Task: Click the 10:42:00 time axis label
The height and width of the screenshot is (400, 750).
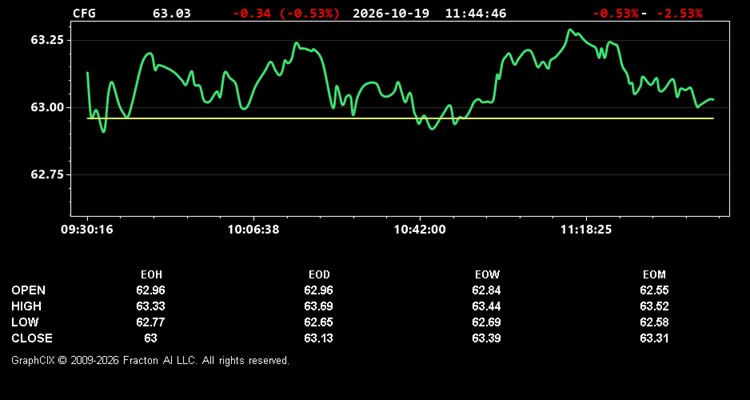Action: [x=419, y=229]
